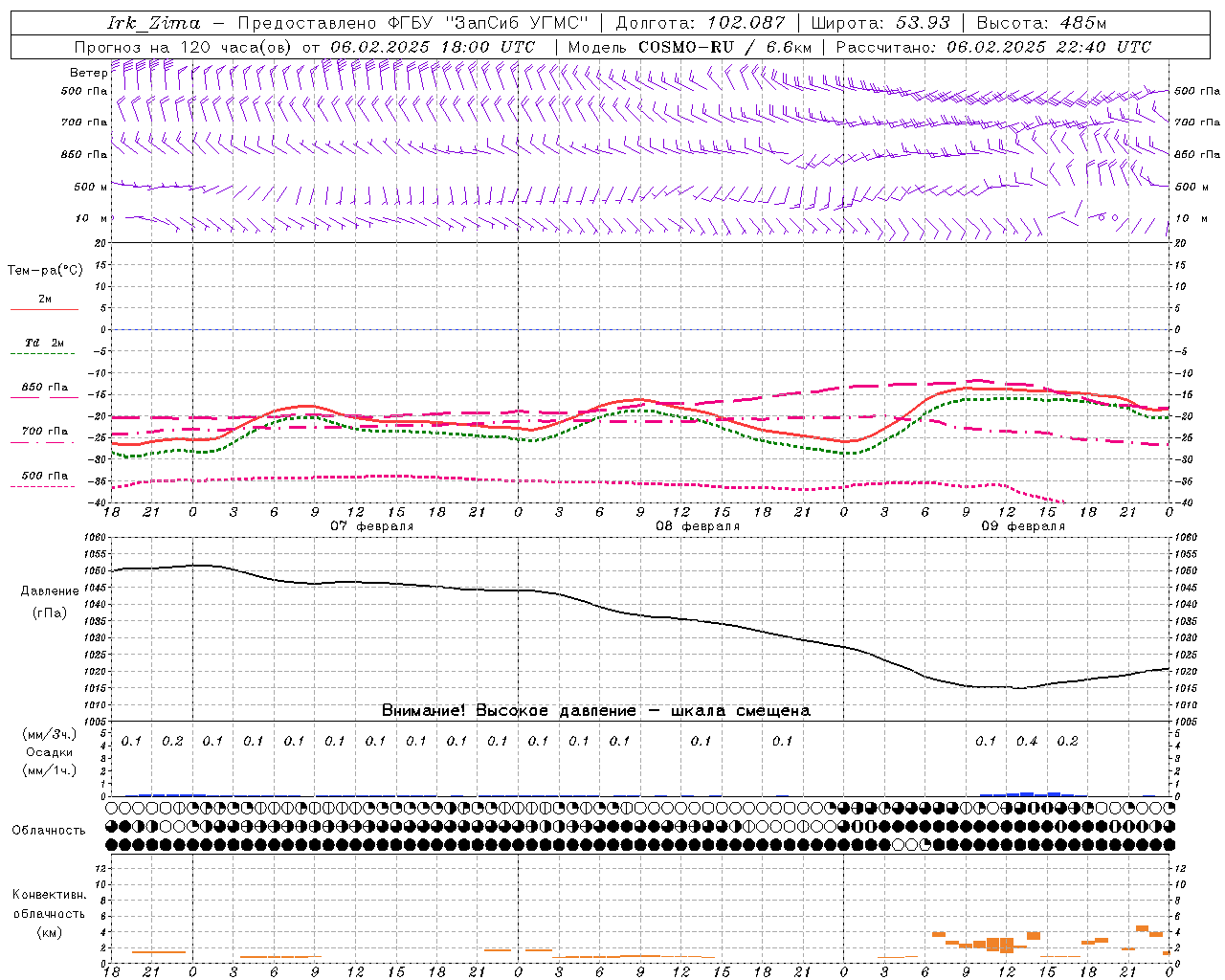Click the warning Внимание! Высокое давление — шкала смещена
The height and width of the screenshot is (980, 1225).
[595, 711]
